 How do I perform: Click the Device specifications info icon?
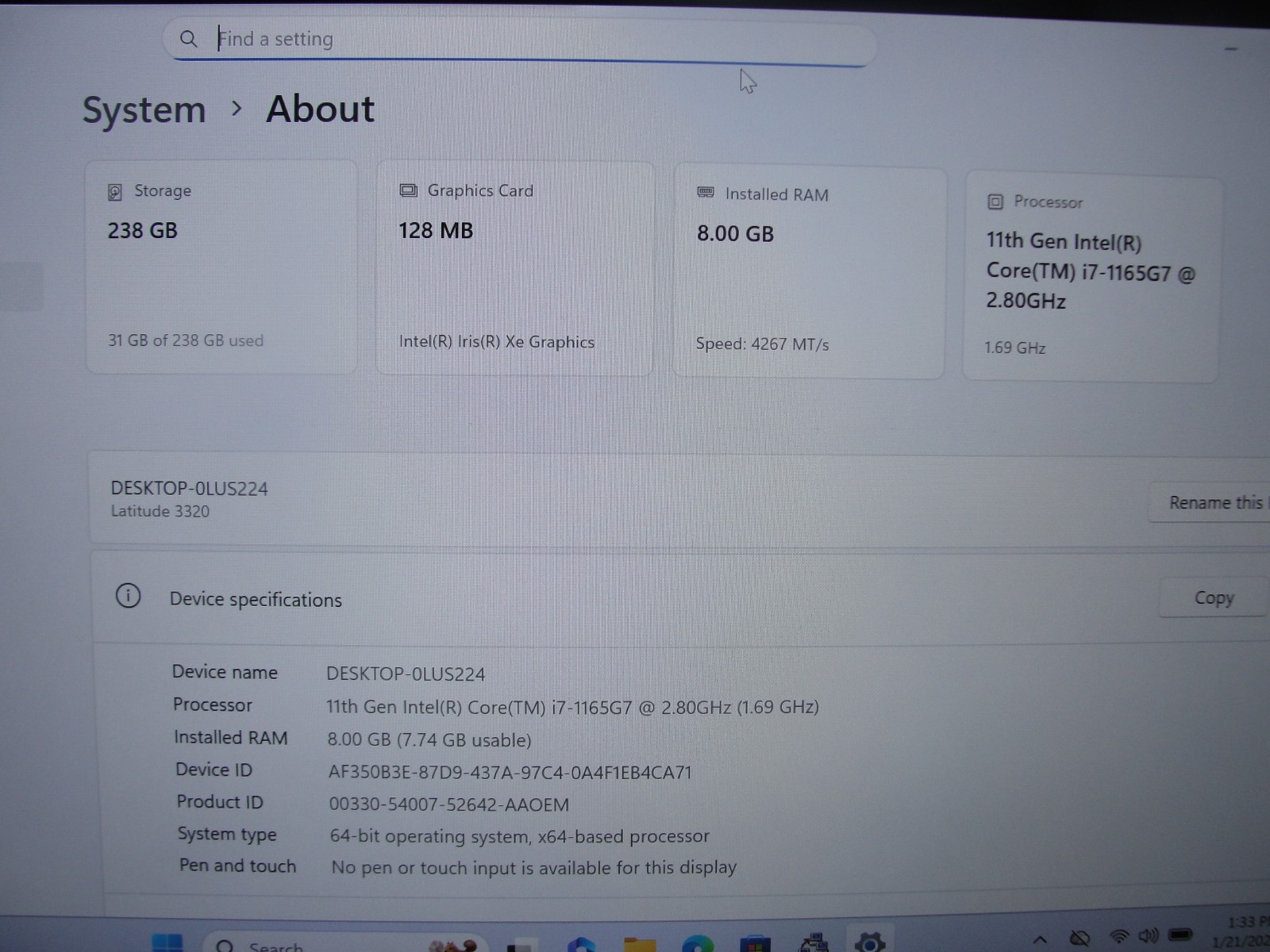(128, 595)
